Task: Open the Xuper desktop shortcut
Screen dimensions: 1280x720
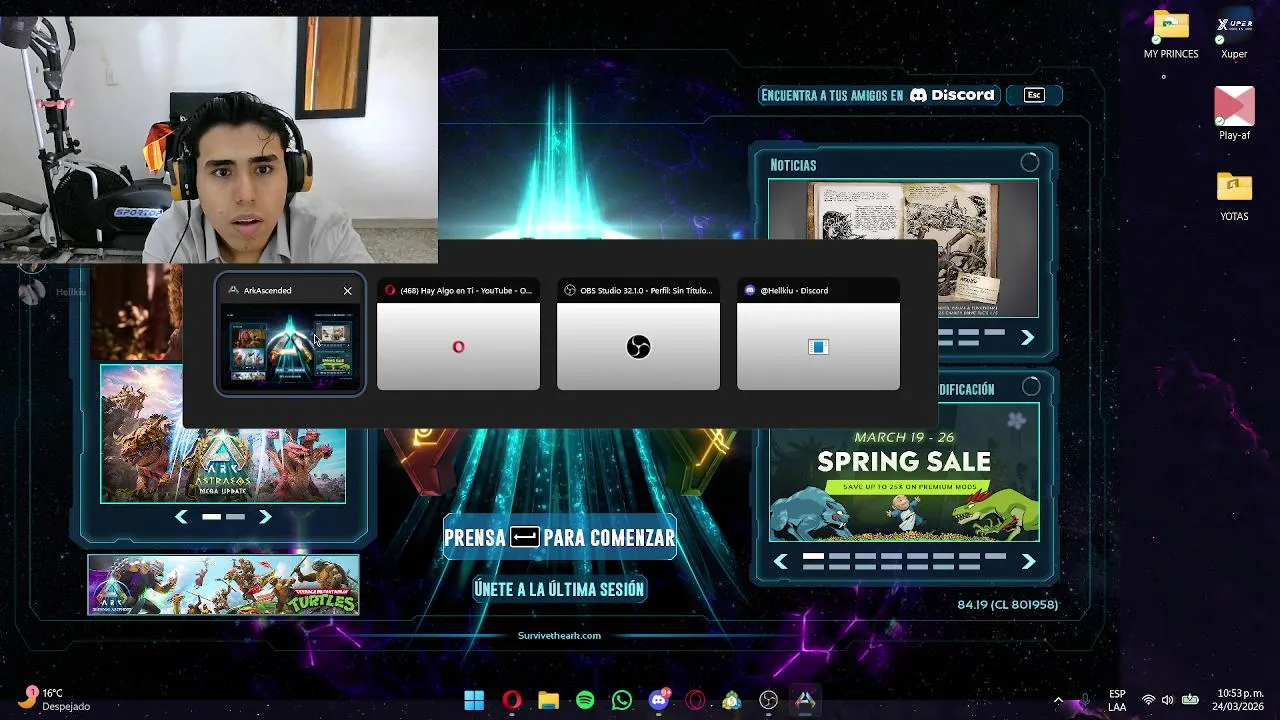Action: (x=1234, y=35)
